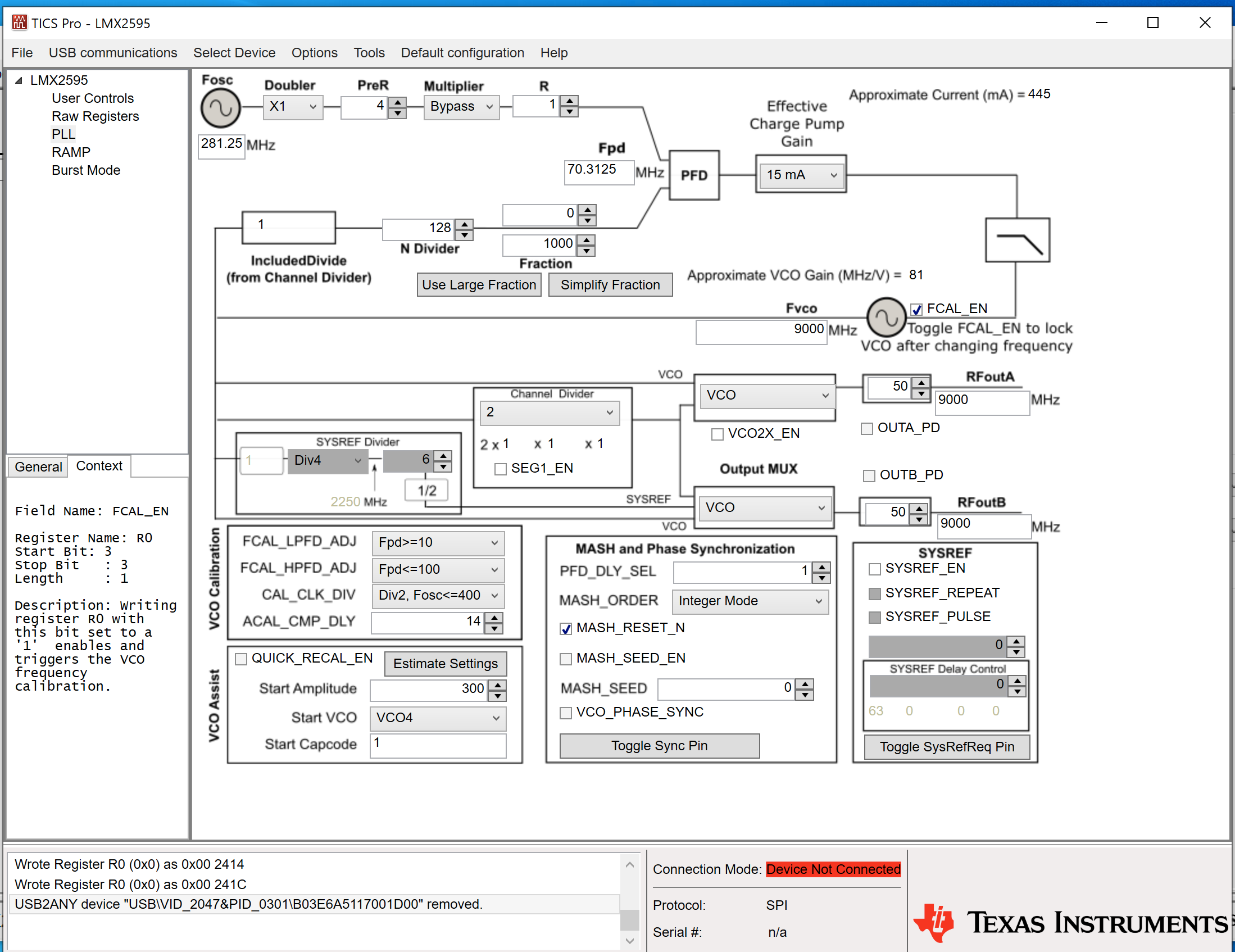Screen dimensions: 1235x952
Task: Open the USB communications menu
Action: (112, 53)
